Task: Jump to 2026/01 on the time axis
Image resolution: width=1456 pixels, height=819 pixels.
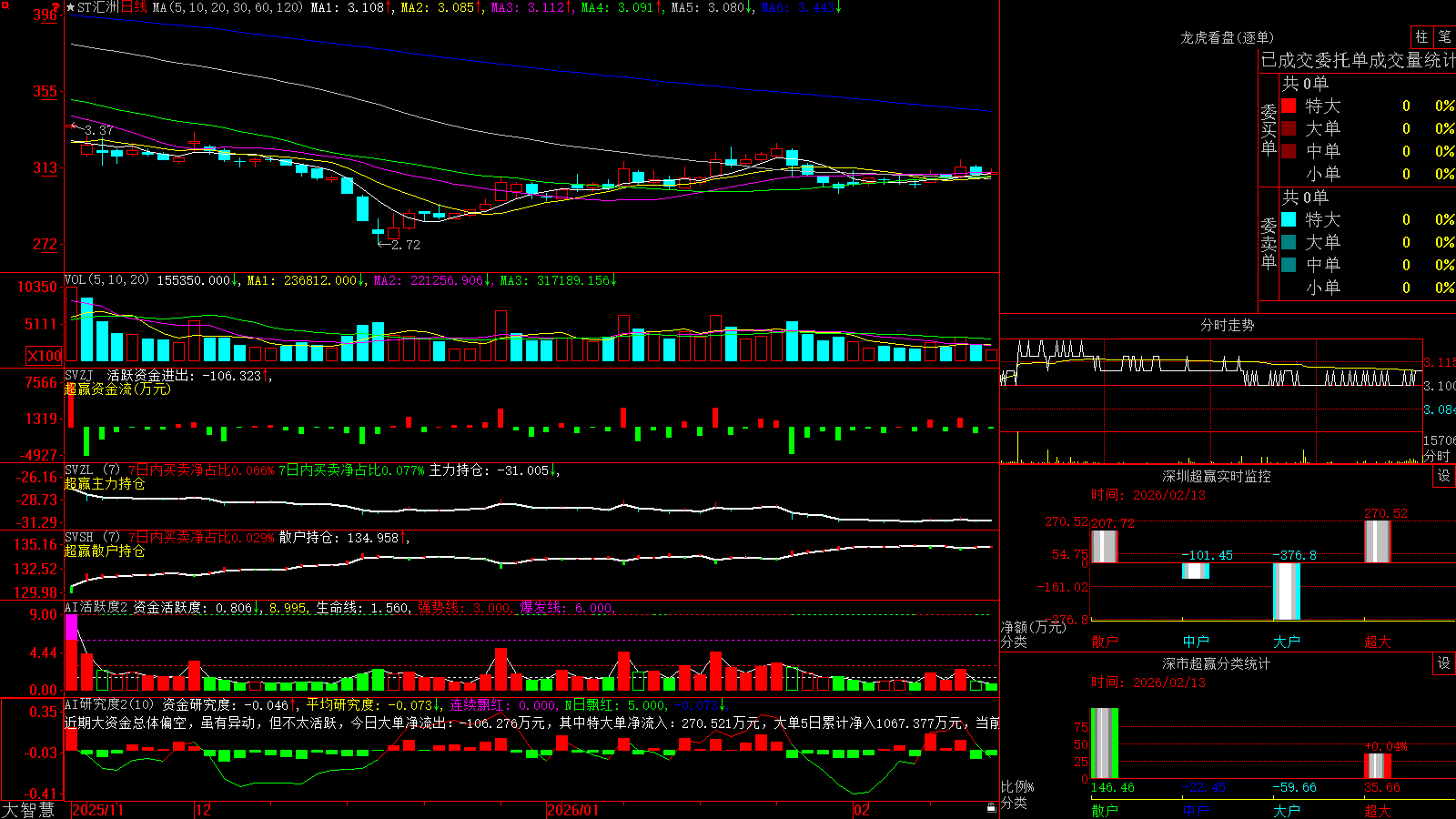Action: tap(572, 810)
